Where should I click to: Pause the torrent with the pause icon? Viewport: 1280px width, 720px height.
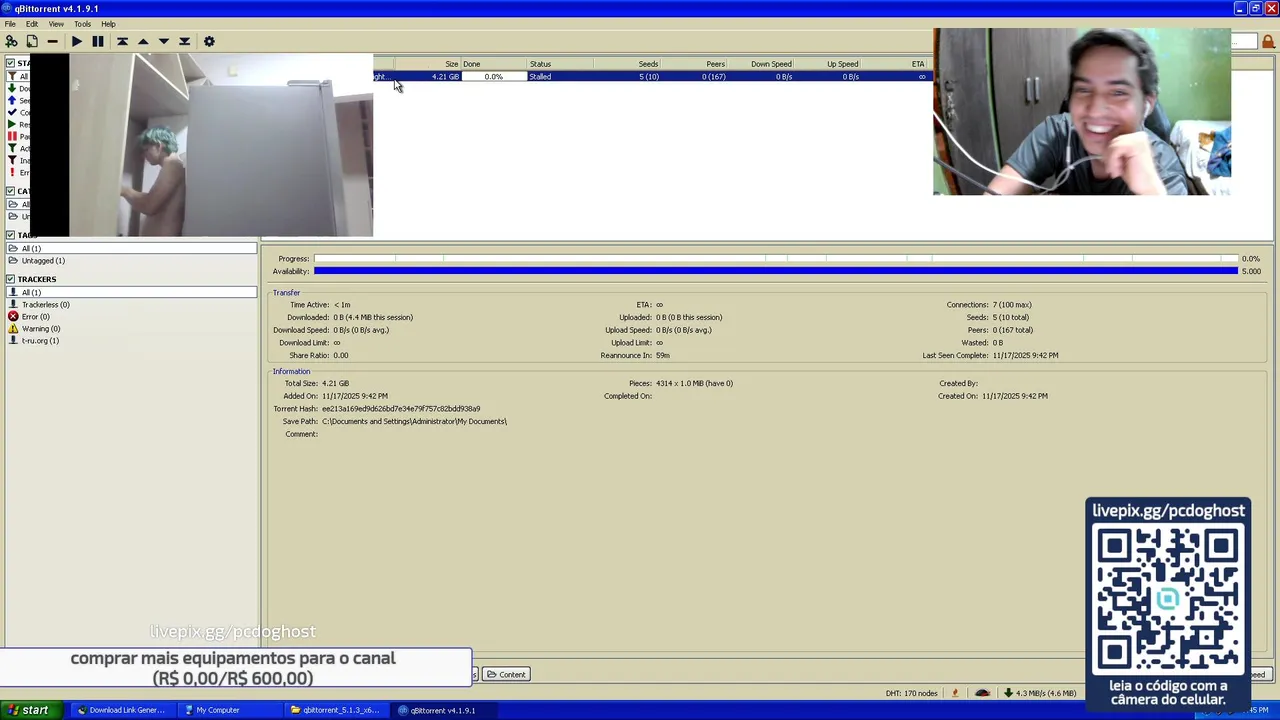98,41
